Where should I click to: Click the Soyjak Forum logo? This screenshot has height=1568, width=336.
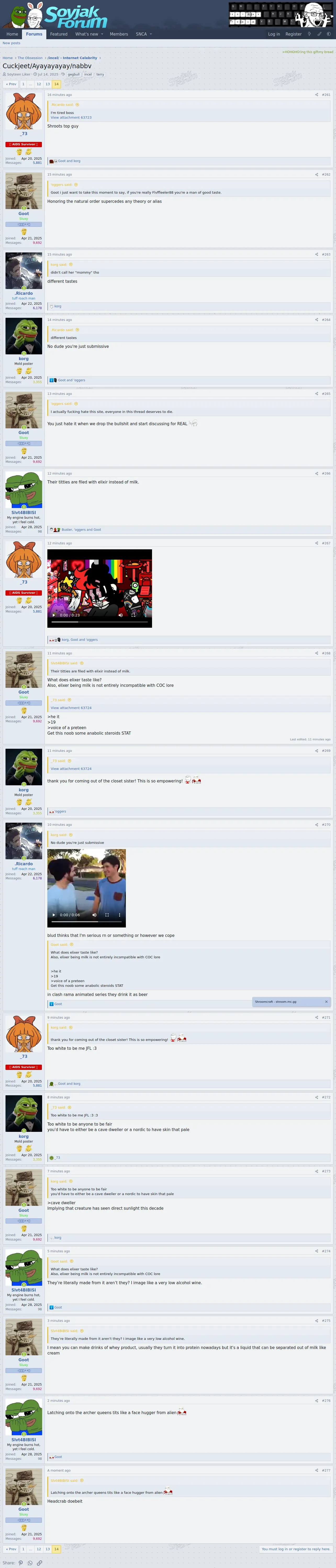tap(55, 15)
